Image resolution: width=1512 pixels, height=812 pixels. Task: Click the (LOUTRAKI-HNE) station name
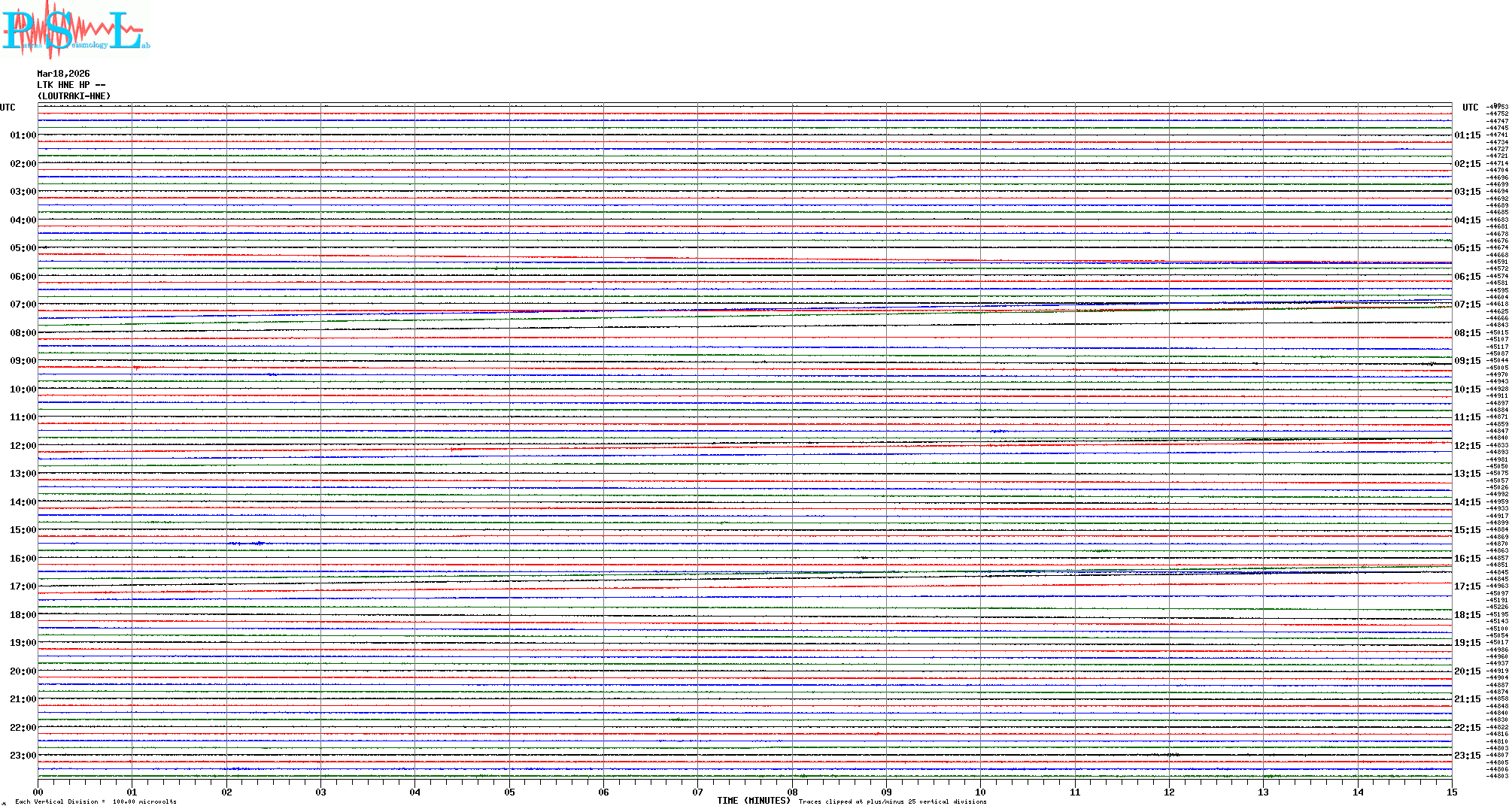click(74, 96)
